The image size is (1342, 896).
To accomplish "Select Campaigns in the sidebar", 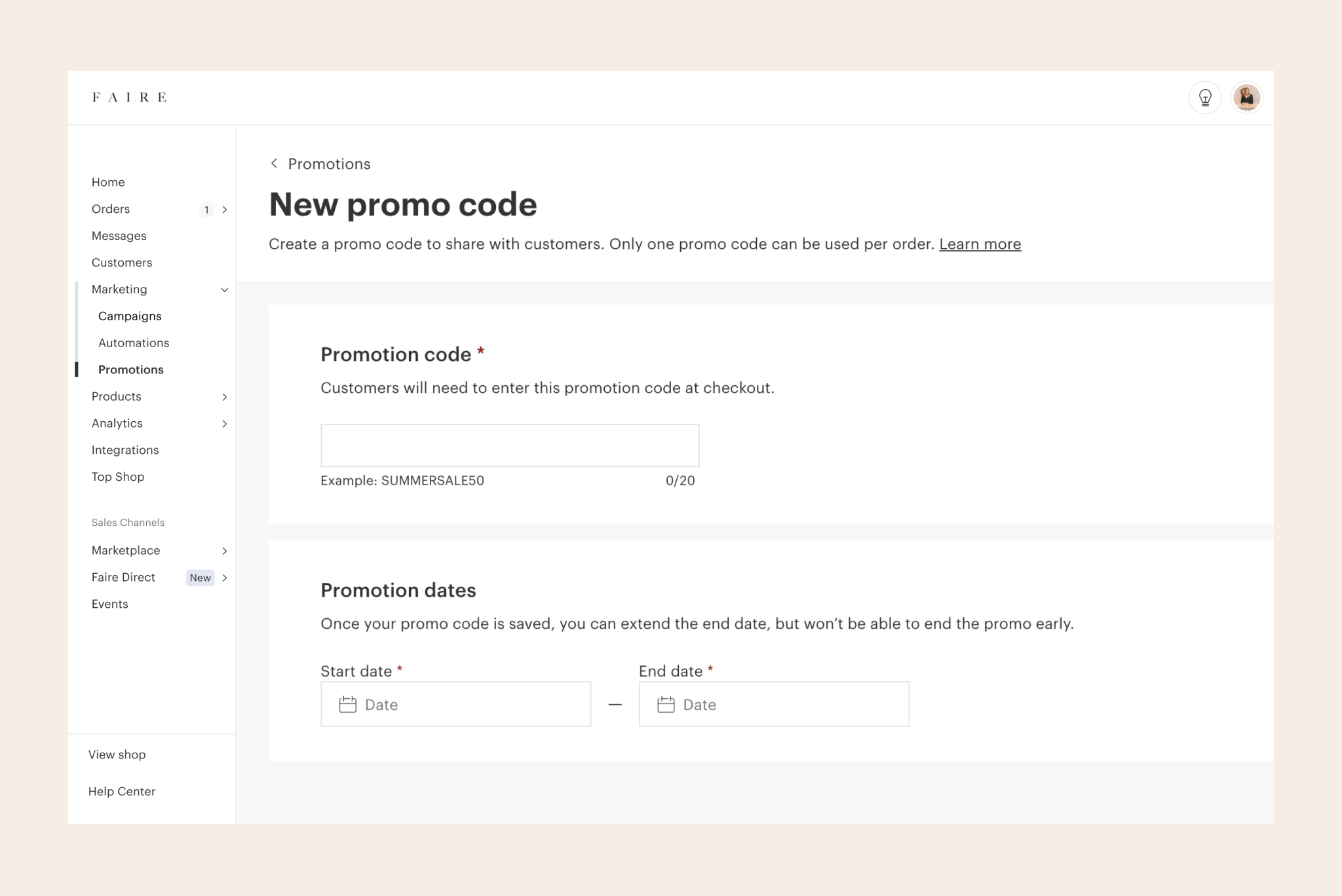I will (130, 316).
